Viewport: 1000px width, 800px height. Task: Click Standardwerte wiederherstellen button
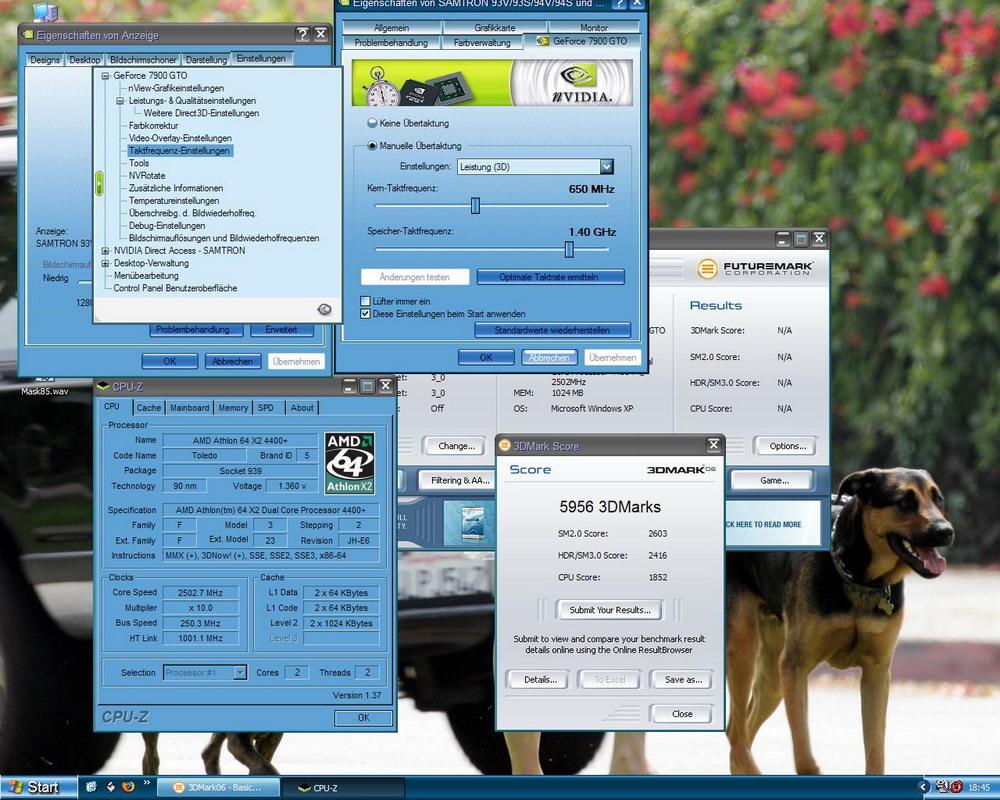(552, 330)
